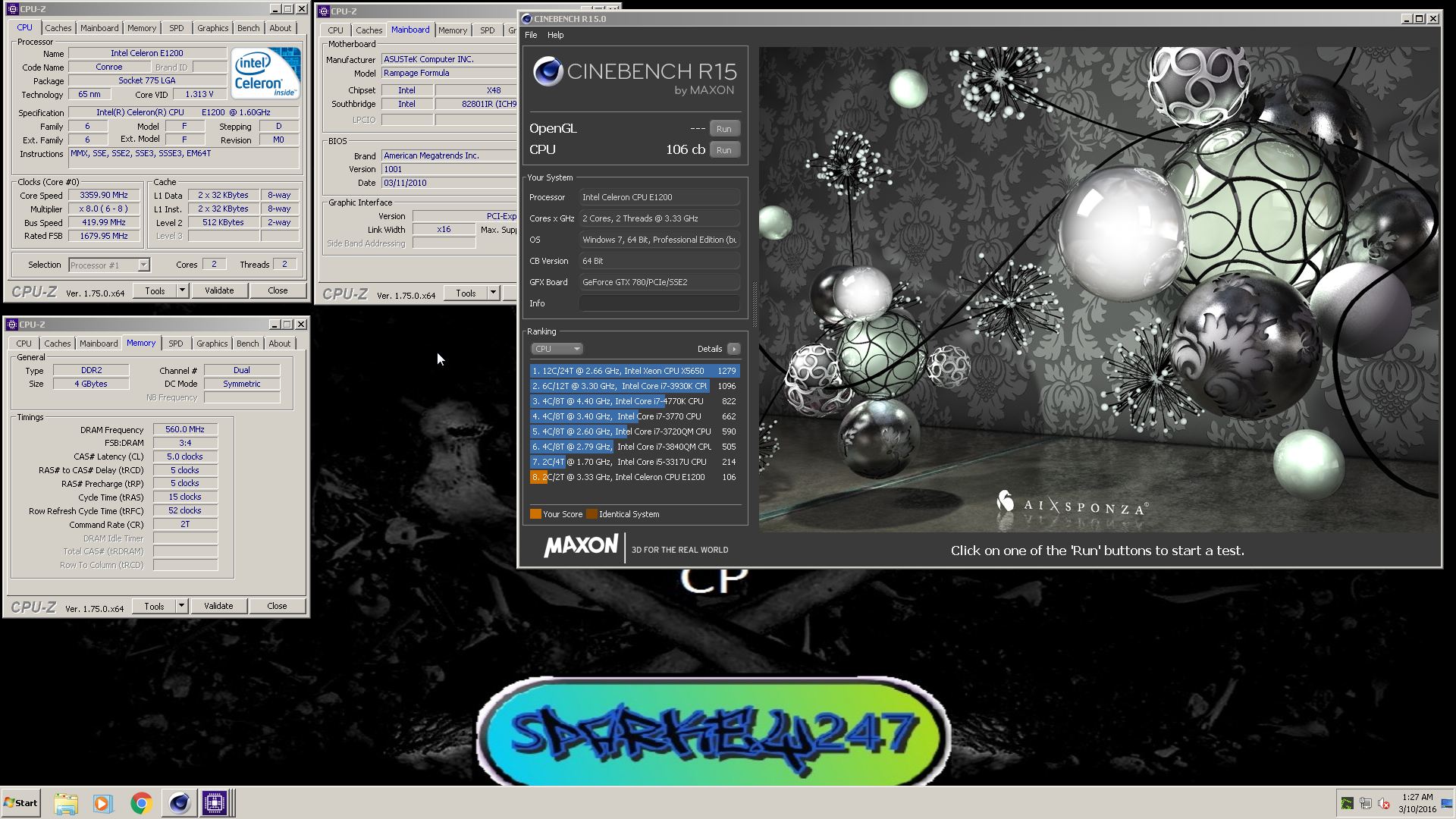The height and width of the screenshot is (819, 1456).
Task: Click the Identical System legend swatch
Action: [x=591, y=514]
